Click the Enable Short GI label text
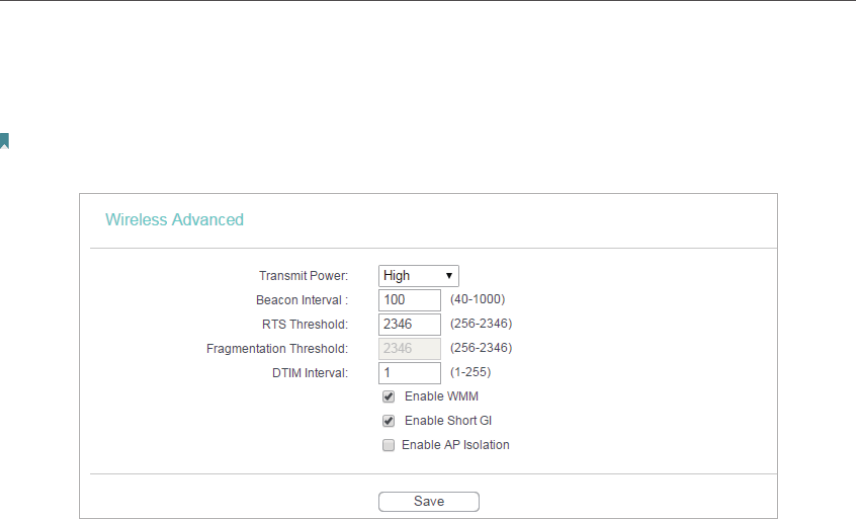This screenshot has height=519, width=856. (x=448, y=421)
